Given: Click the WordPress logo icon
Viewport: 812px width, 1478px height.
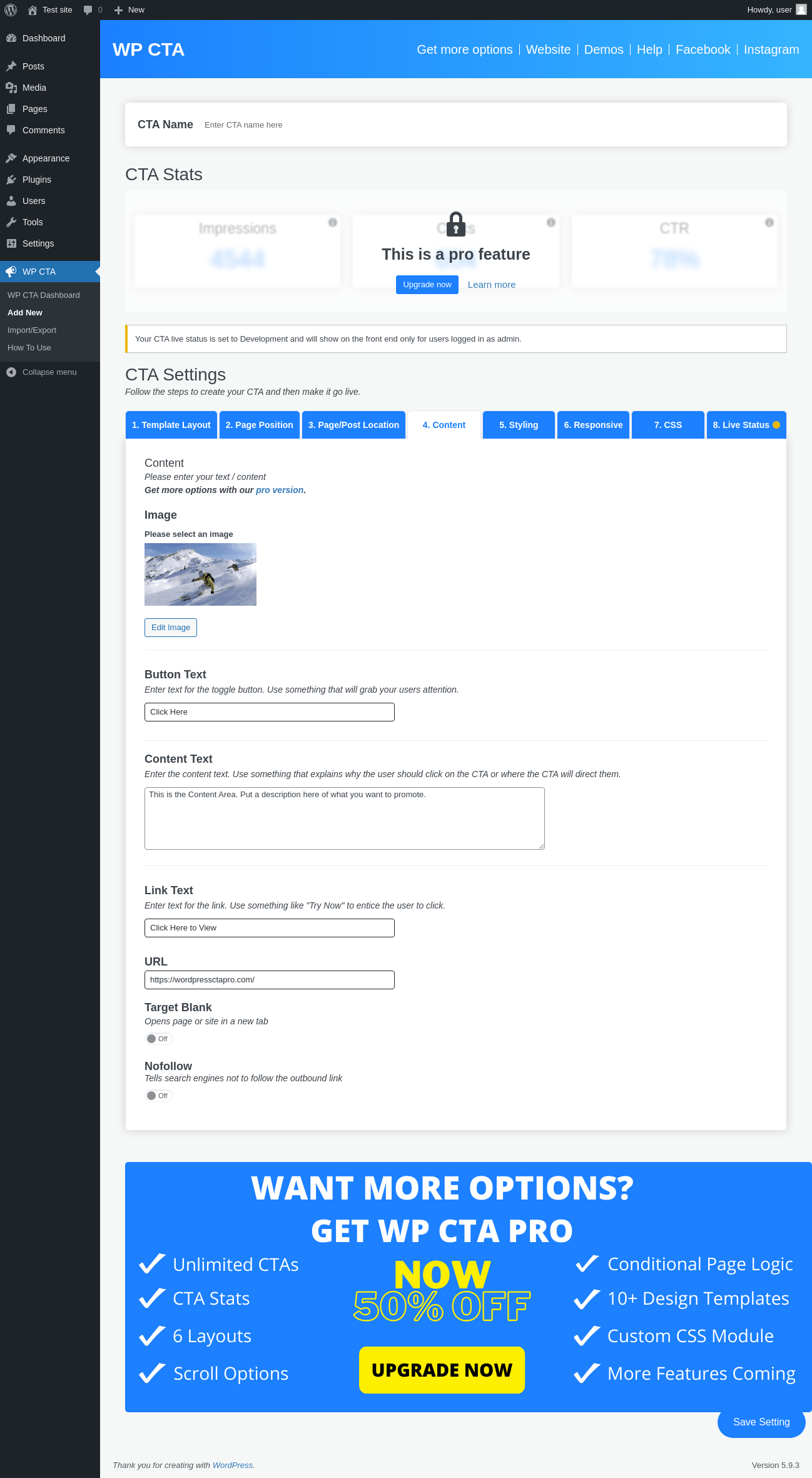Looking at the screenshot, I should [x=11, y=10].
